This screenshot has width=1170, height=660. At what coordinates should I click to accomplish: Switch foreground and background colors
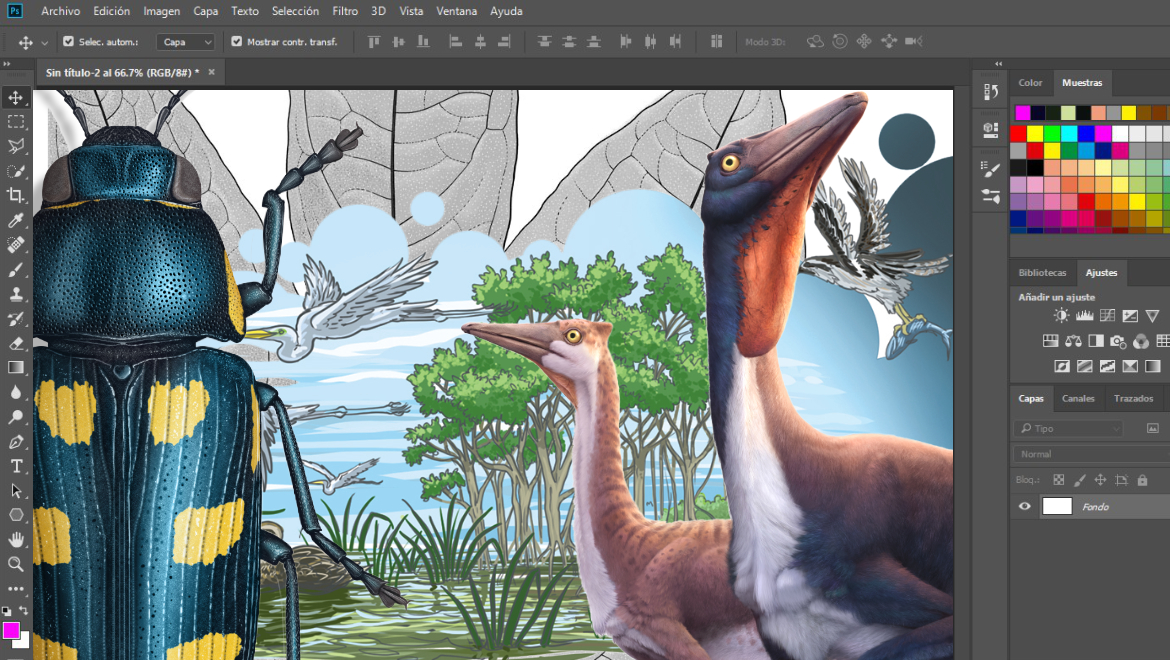[24, 611]
